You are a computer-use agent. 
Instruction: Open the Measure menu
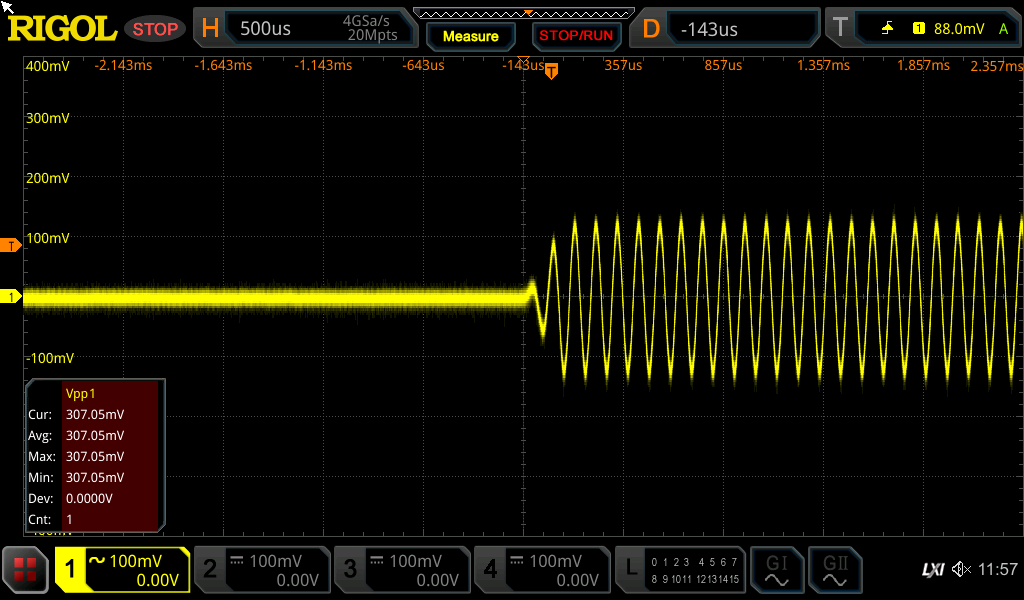coord(470,36)
